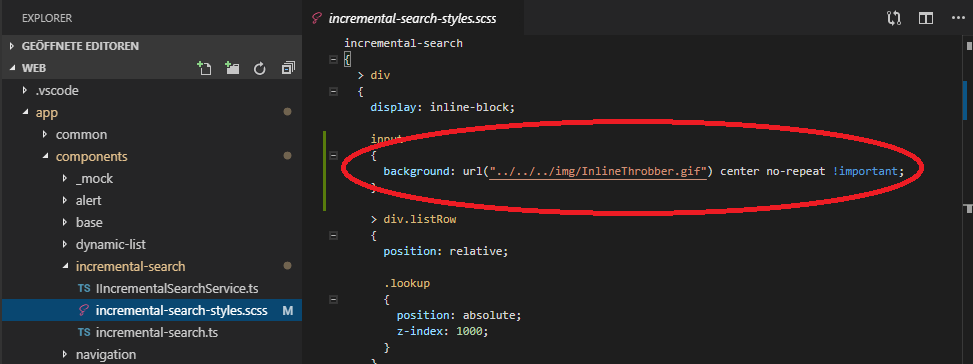The height and width of the screenshot is (364, 973).
Task: Expand the common folder
Action: pyautogui.click(x=45, y=135)
